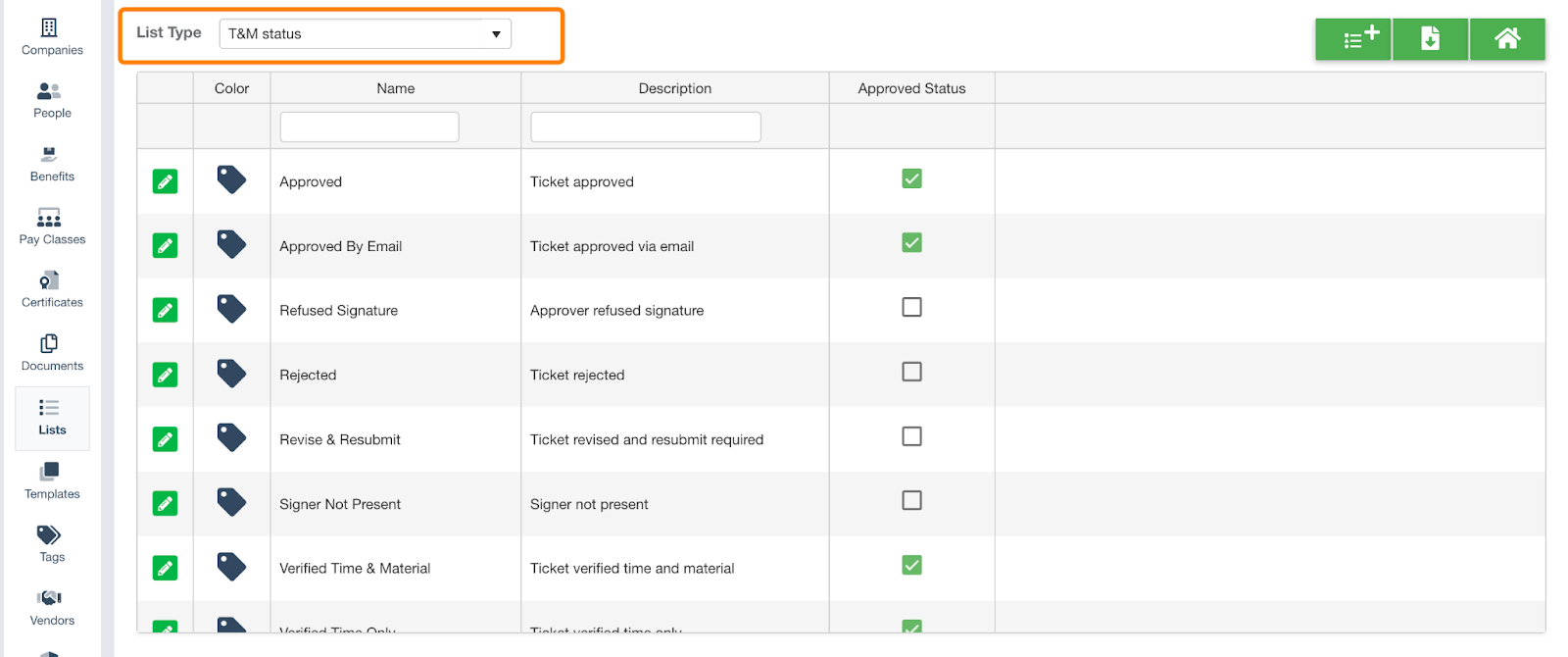This screenshot has height=657, width=1568.
Task: Click the Description filter input field
Action: coord(646,126)
